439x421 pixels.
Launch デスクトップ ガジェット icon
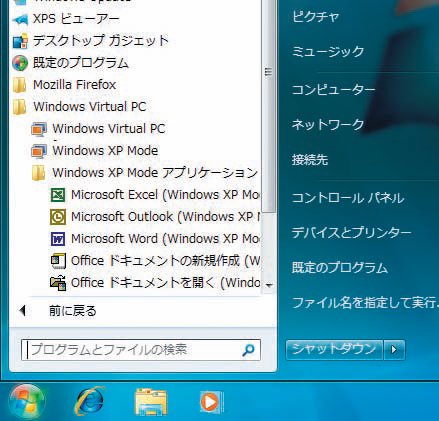click(x=20, y=41)
